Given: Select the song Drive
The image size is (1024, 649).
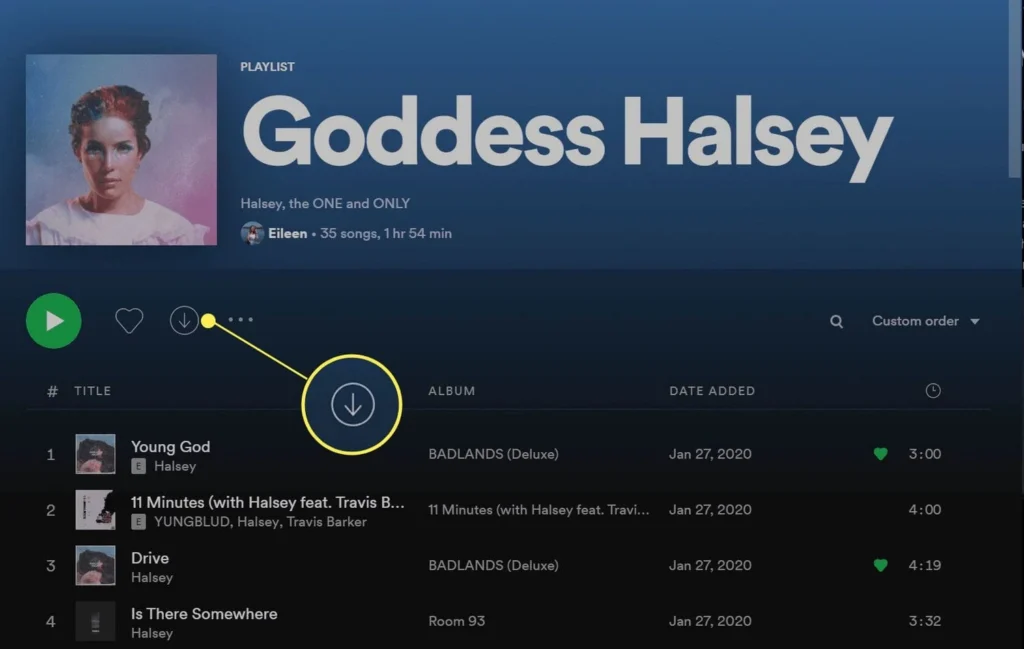Looking at the screenshot, I should pos(150,558).
